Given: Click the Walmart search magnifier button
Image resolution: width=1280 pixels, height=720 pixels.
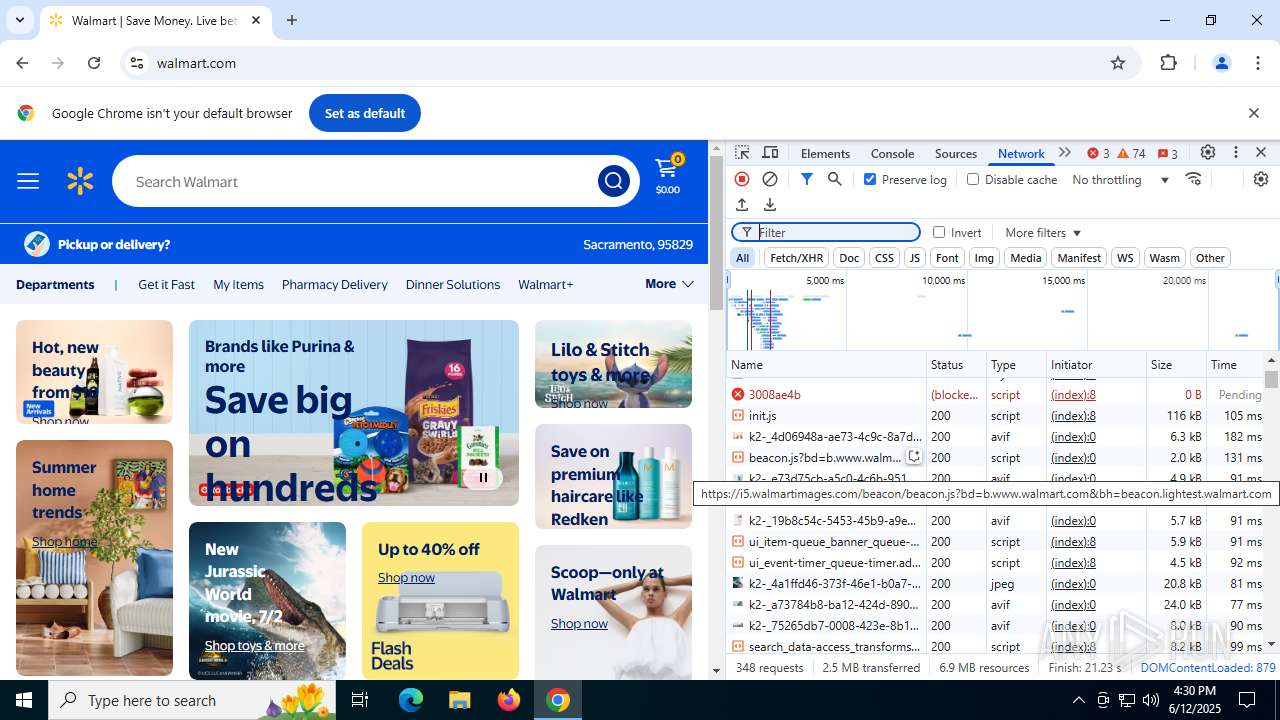Looking at the screenshot, I should click(x=613, y=181).
